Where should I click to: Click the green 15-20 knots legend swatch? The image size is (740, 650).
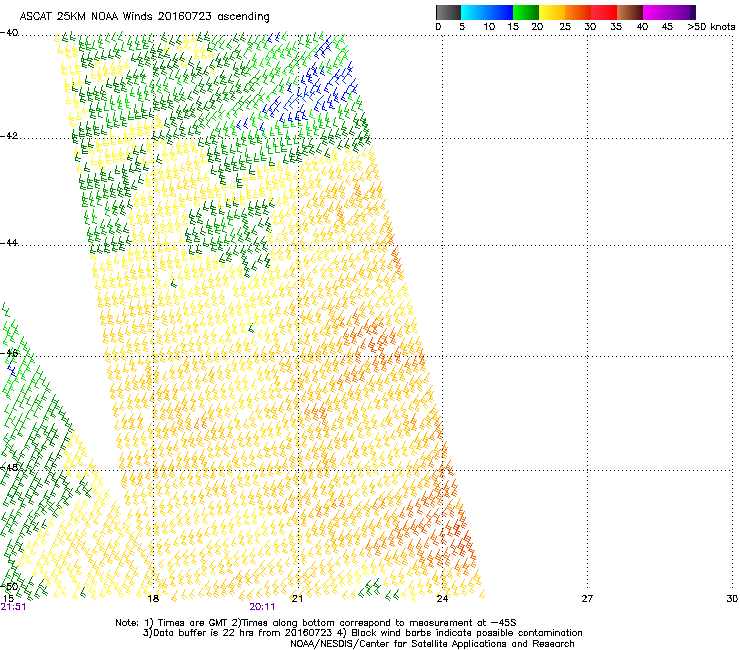(526, 12)
